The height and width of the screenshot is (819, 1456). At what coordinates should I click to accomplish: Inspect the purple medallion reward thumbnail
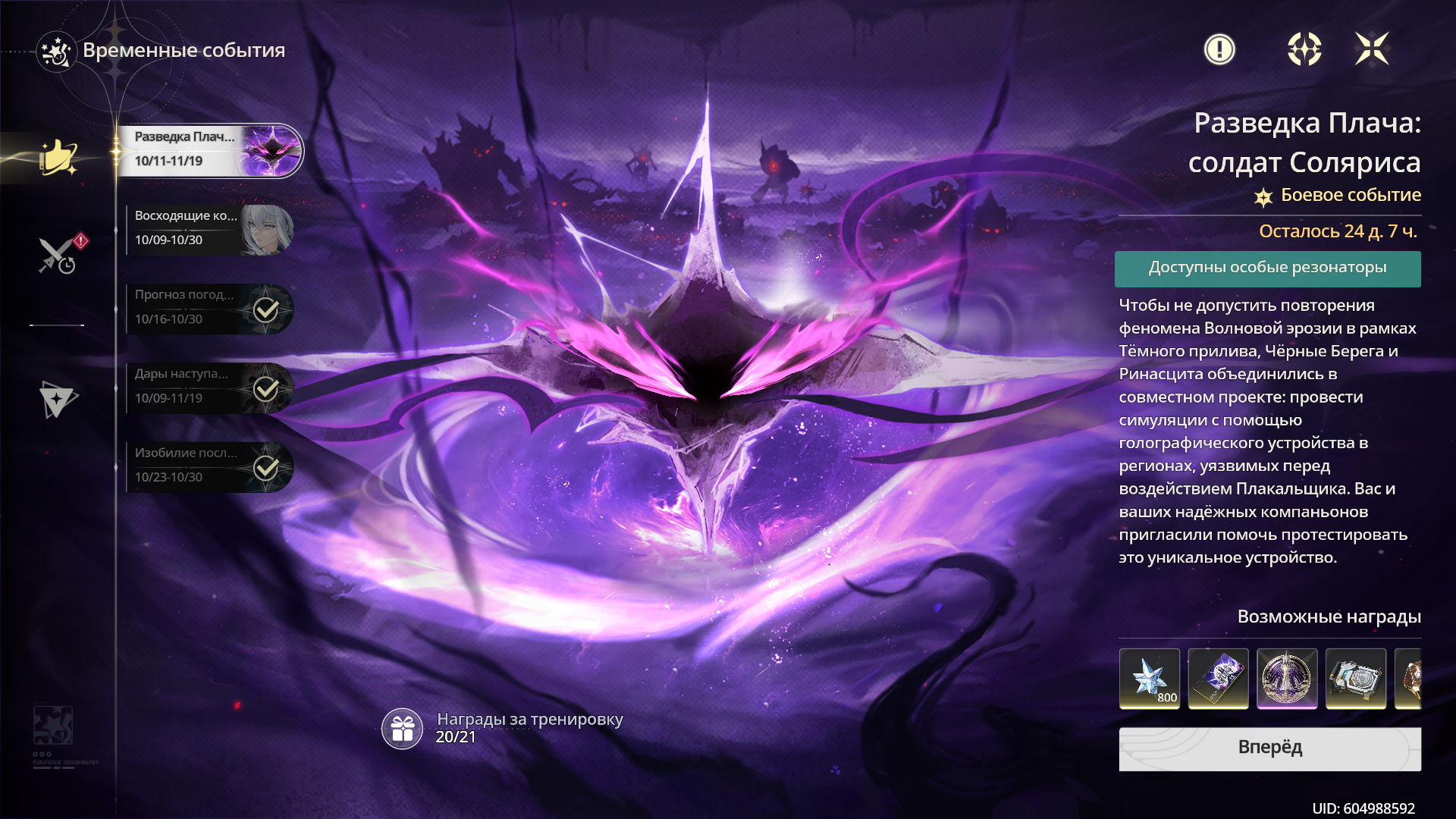click(1287, 678)
